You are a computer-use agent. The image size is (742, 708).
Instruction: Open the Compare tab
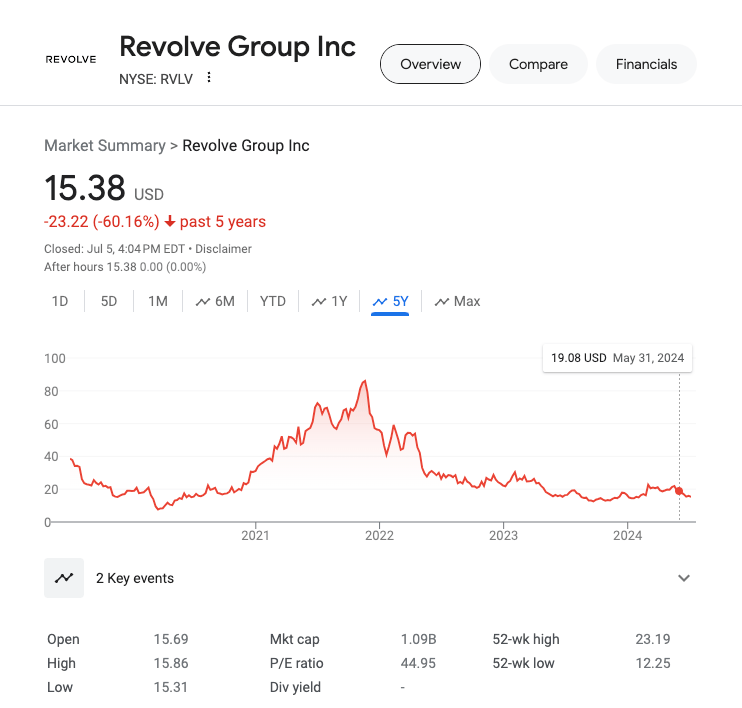[x=538, y=64]
